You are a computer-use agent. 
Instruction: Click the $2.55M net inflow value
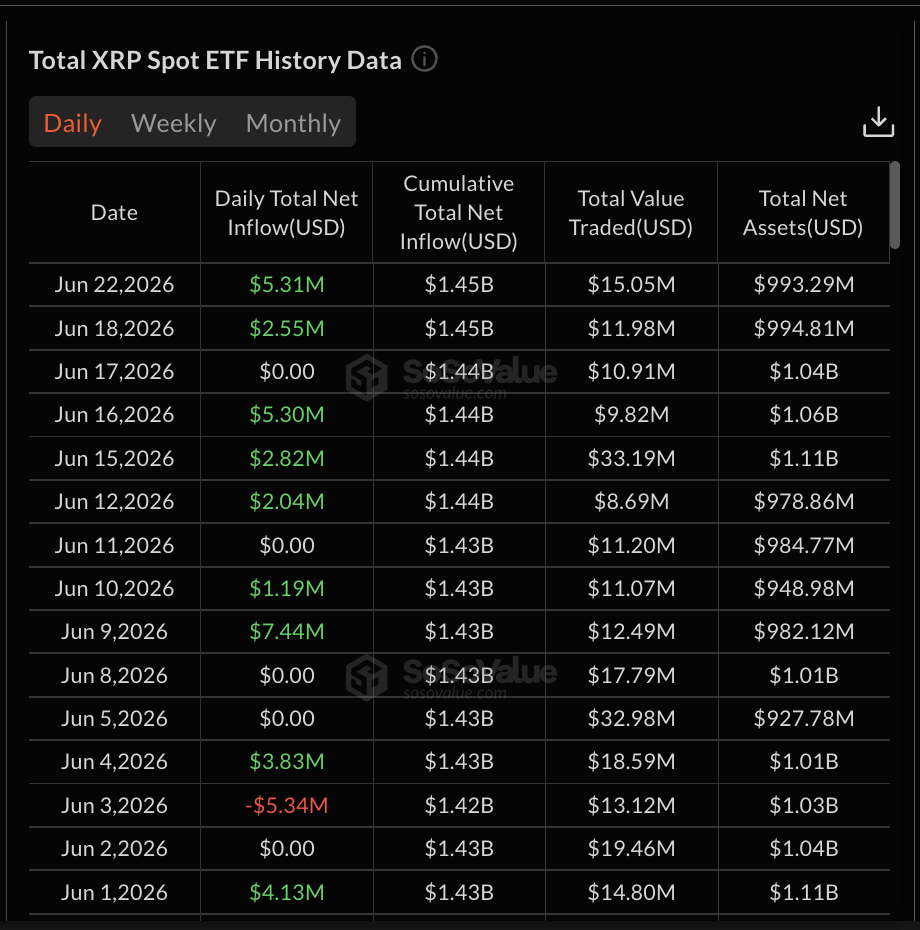[x=286, y=328]
